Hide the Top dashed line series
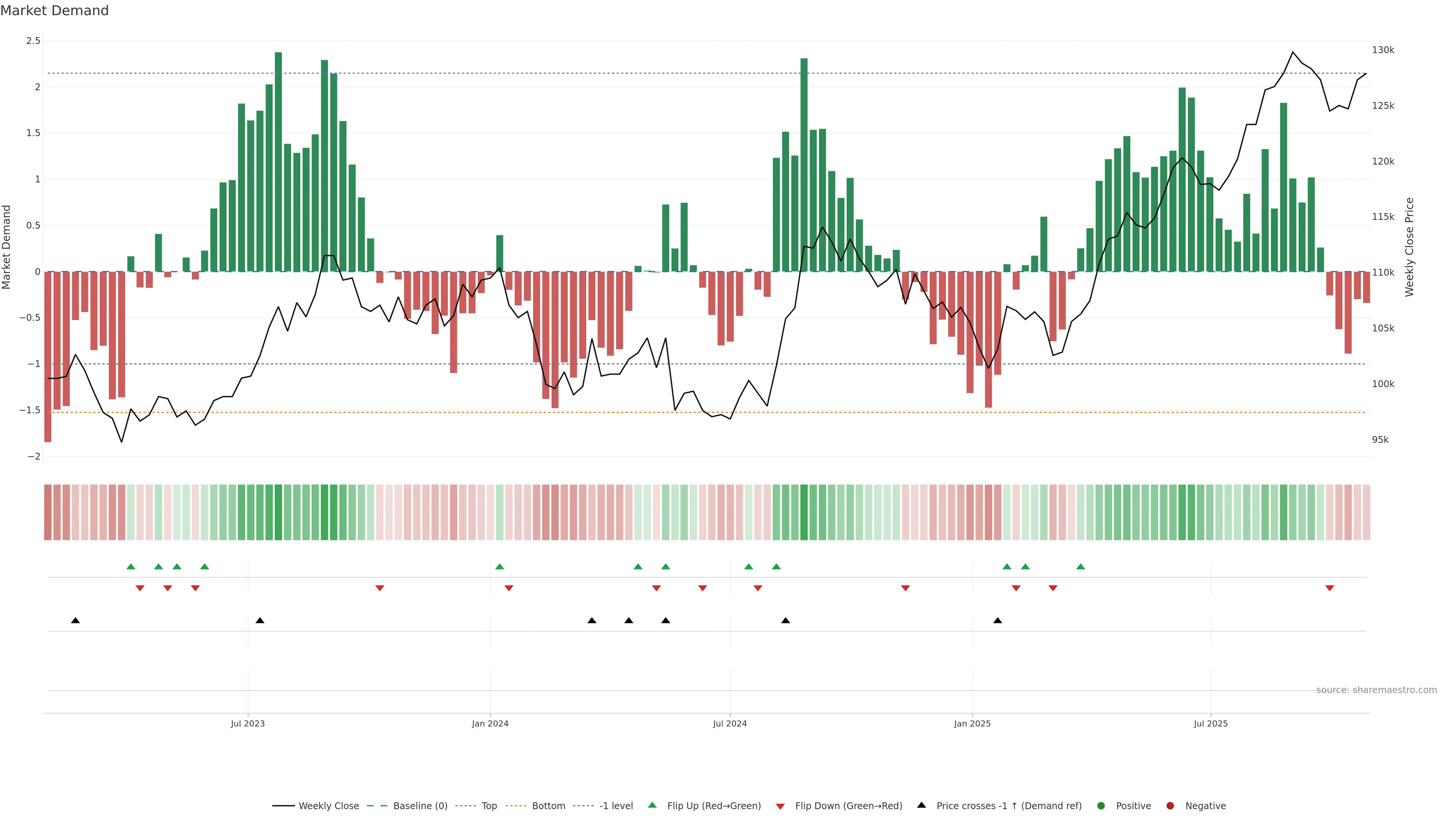Screen dimensions: 1456x819 tap(489, 806)
